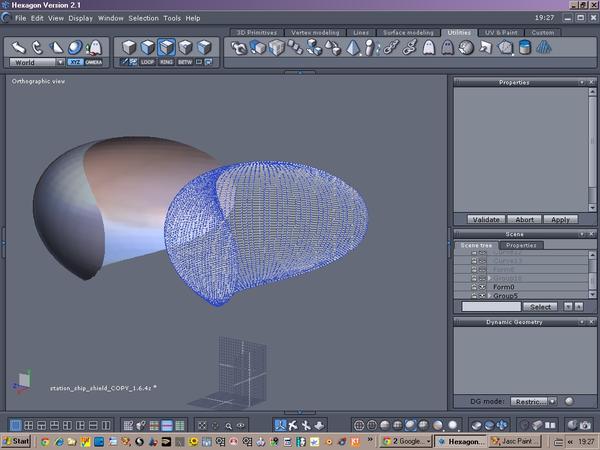Screen dimensions: 600x450
Task: Collapse the Properties panel header arrow
Action: (582, 82)
